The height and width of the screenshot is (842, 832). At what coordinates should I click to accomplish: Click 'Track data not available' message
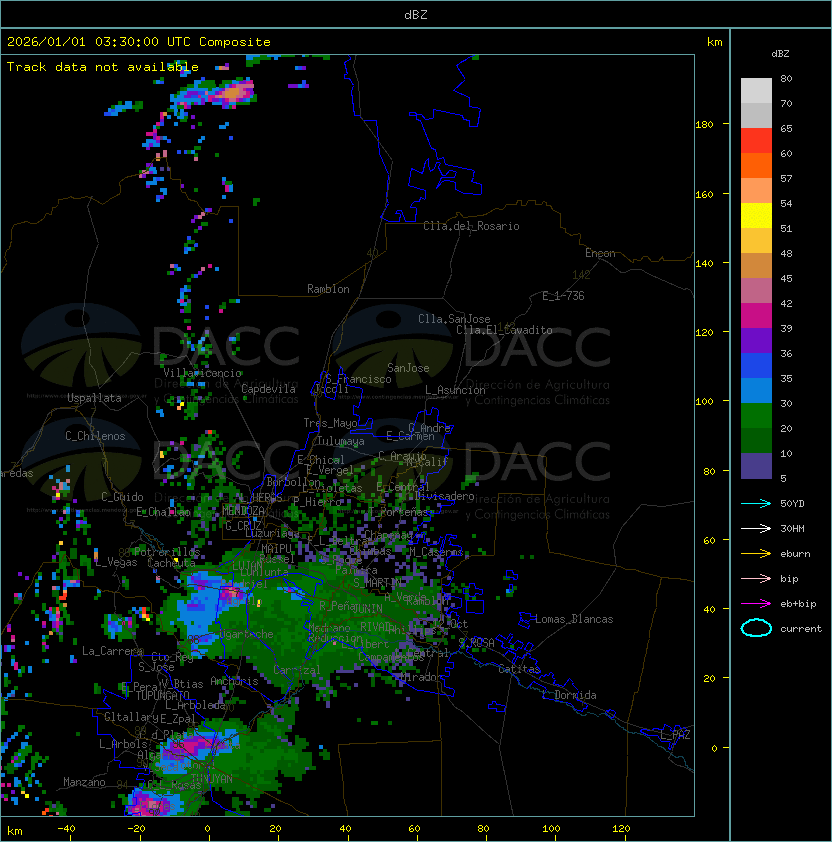click(x=103, y=67)
